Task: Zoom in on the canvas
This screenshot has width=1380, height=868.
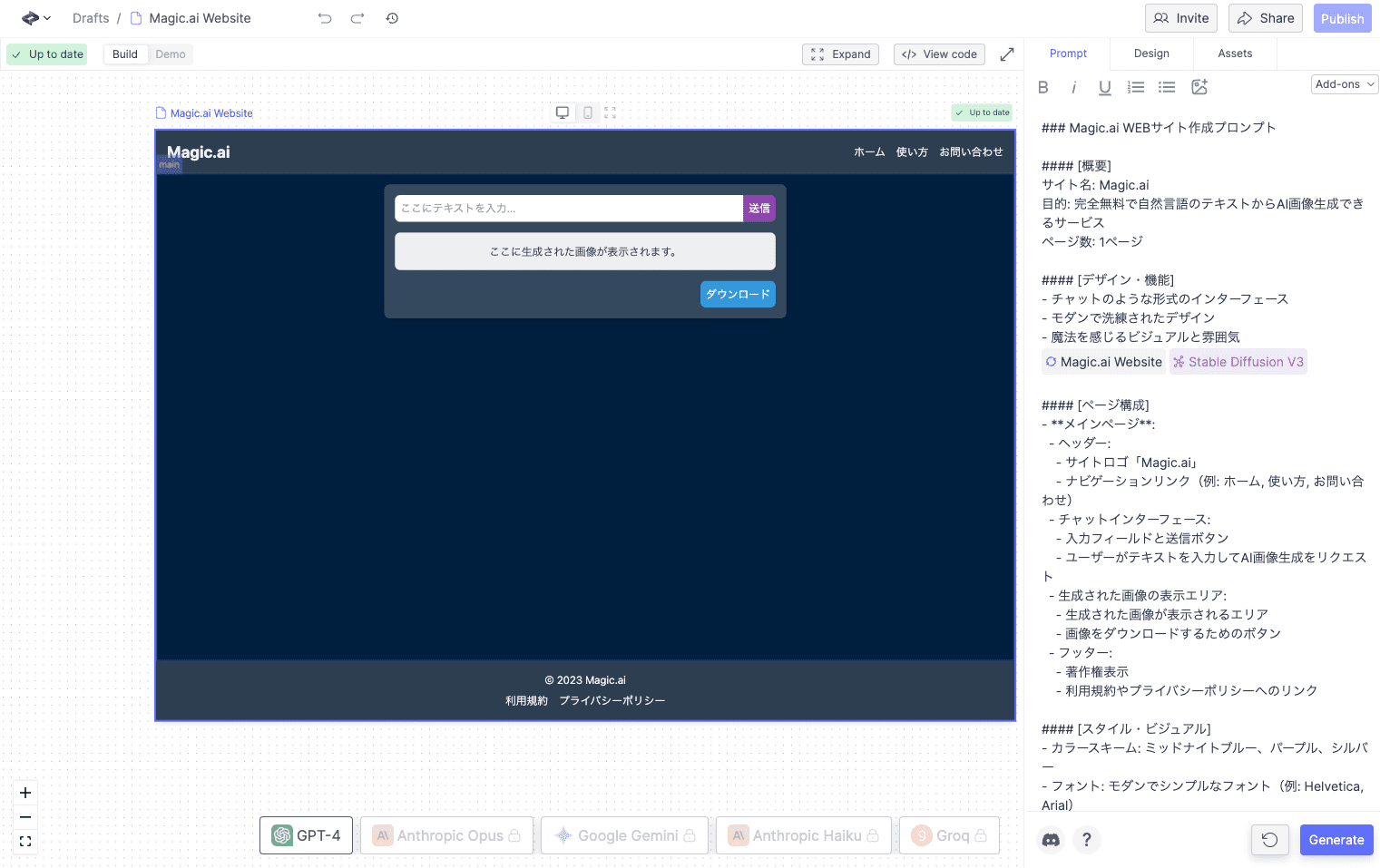Action: coord(25,793)
